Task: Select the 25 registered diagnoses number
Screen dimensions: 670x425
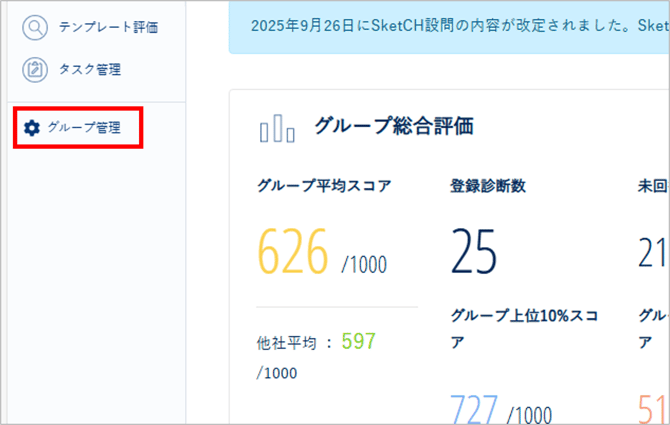Action: pos(473,251)
